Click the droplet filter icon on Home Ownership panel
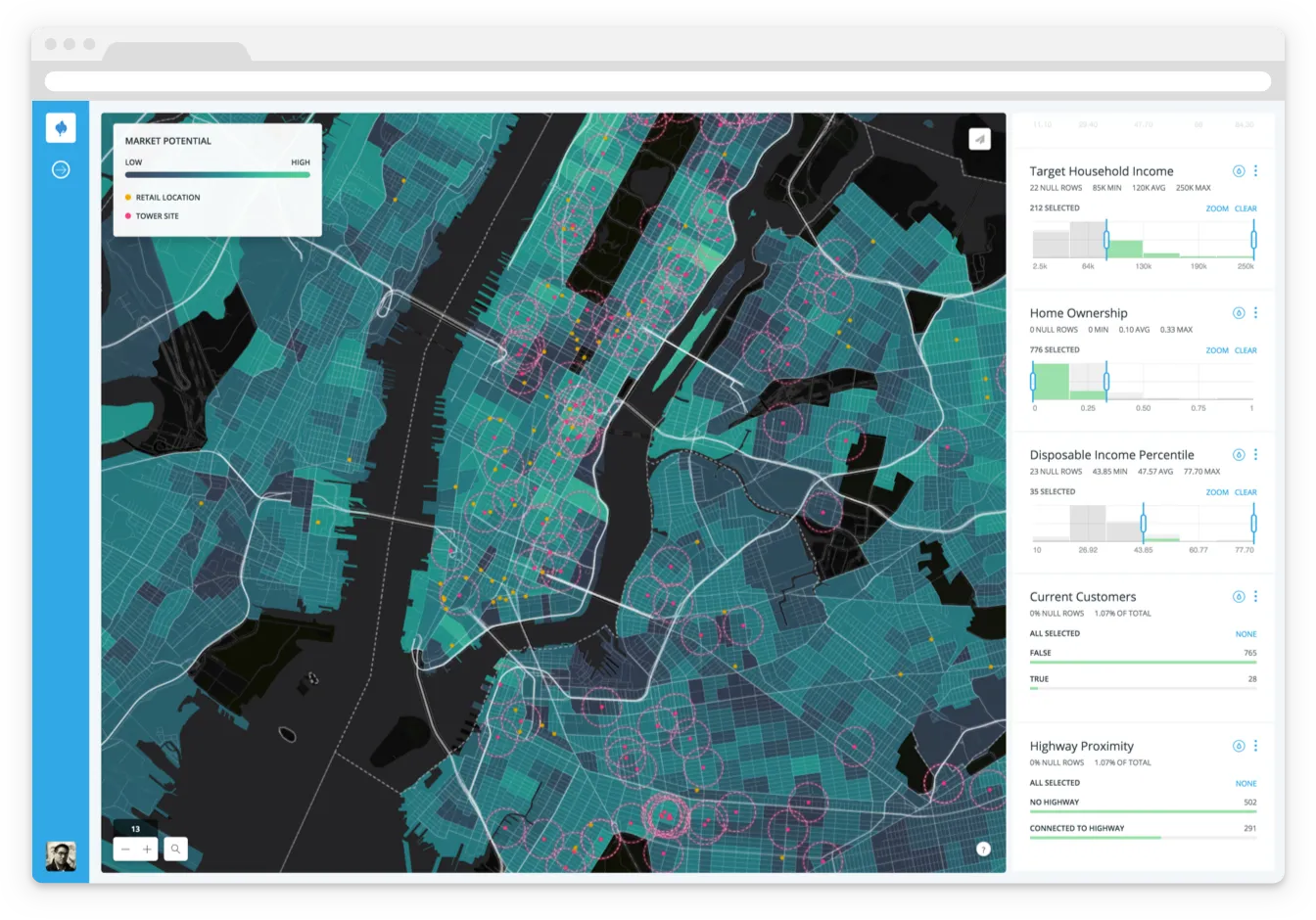The image size is (1316, 920). [1238, 312]
